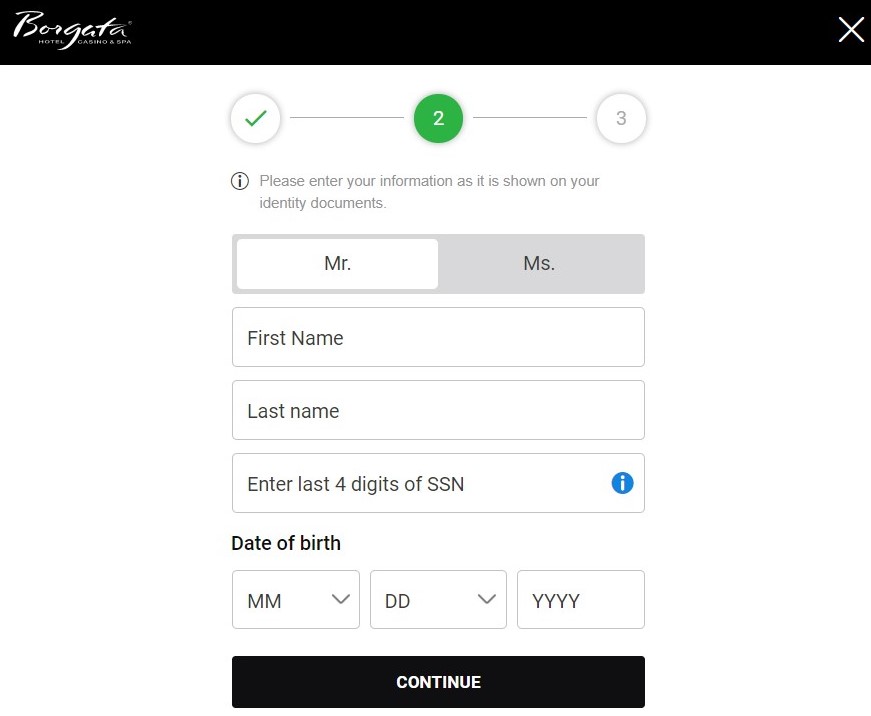The image size is (871, 716).
Task: Click the black CONTINUE button
Action: tap(438, 682)
